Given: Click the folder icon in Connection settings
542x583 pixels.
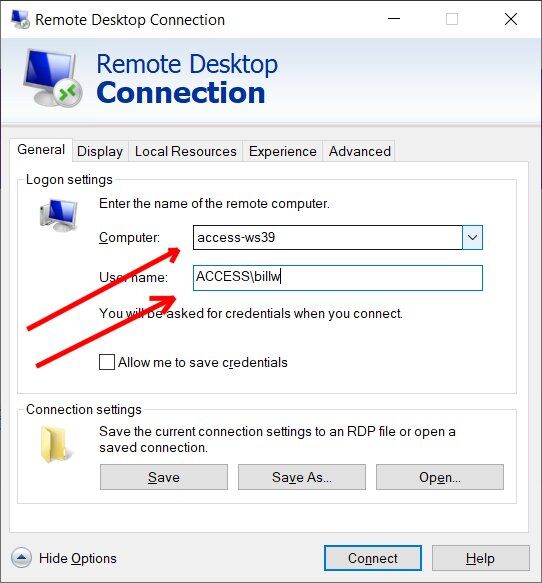Looking at the screenshot, I should (x=55, y=444).
